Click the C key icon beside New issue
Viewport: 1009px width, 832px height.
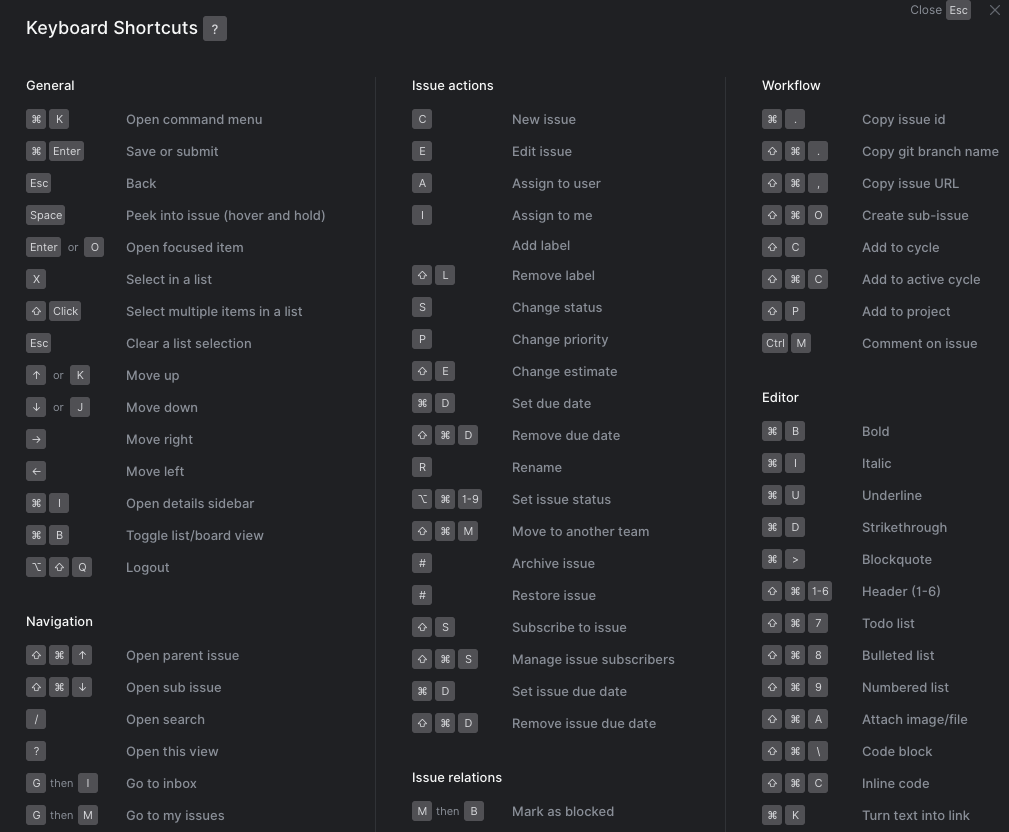pos(422,119)
